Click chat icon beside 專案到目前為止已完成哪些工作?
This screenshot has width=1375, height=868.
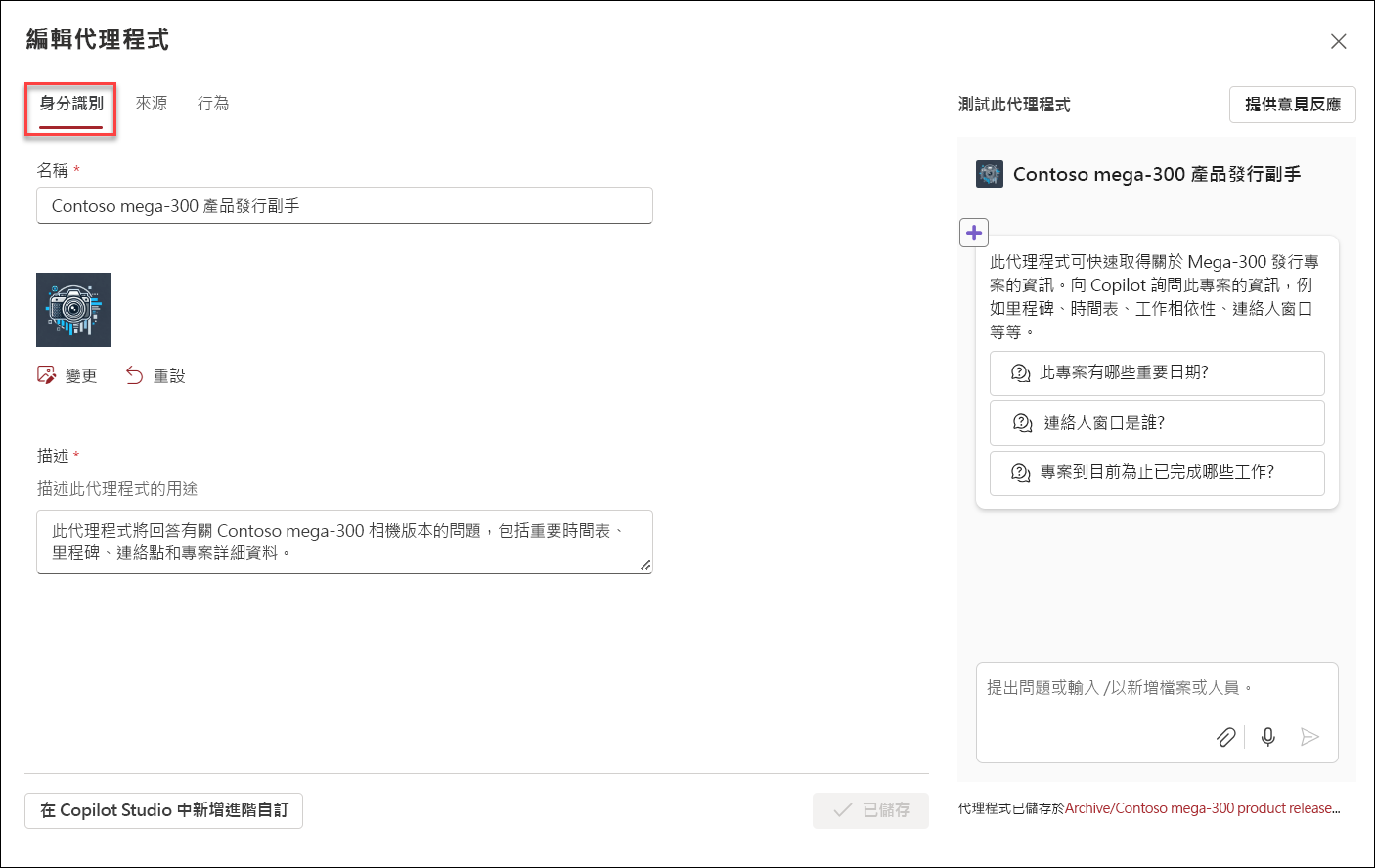pos(1020,473)
